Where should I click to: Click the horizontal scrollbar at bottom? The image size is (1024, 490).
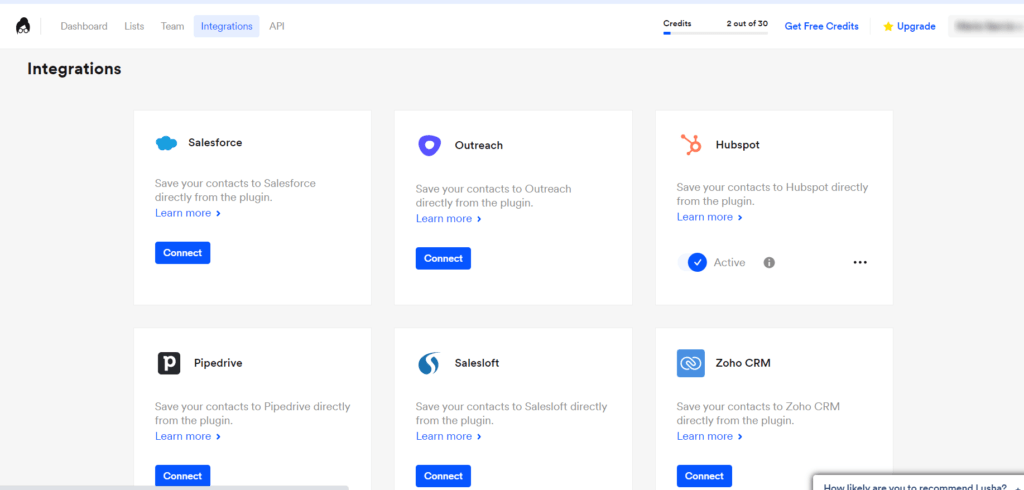click(x=174, y=487)
